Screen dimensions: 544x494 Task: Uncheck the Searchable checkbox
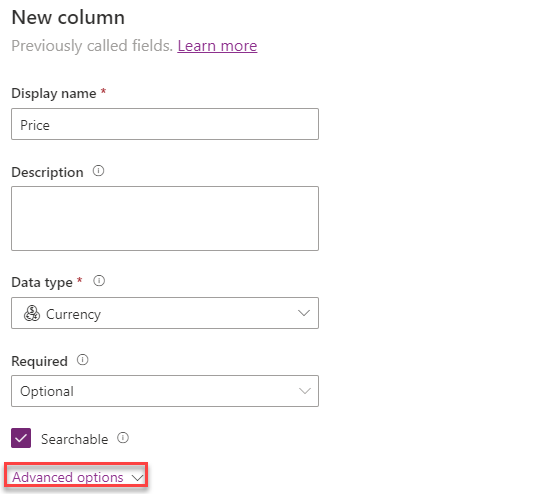21,438
